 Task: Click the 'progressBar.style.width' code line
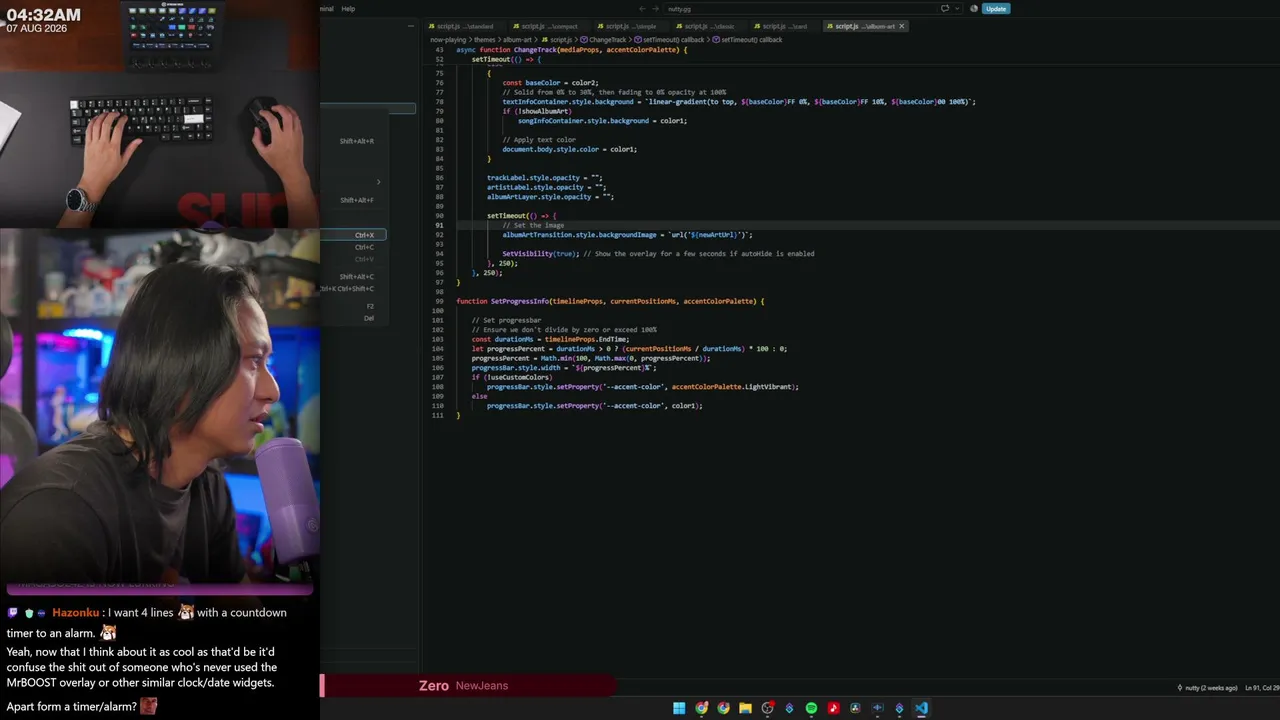point(563,368)
